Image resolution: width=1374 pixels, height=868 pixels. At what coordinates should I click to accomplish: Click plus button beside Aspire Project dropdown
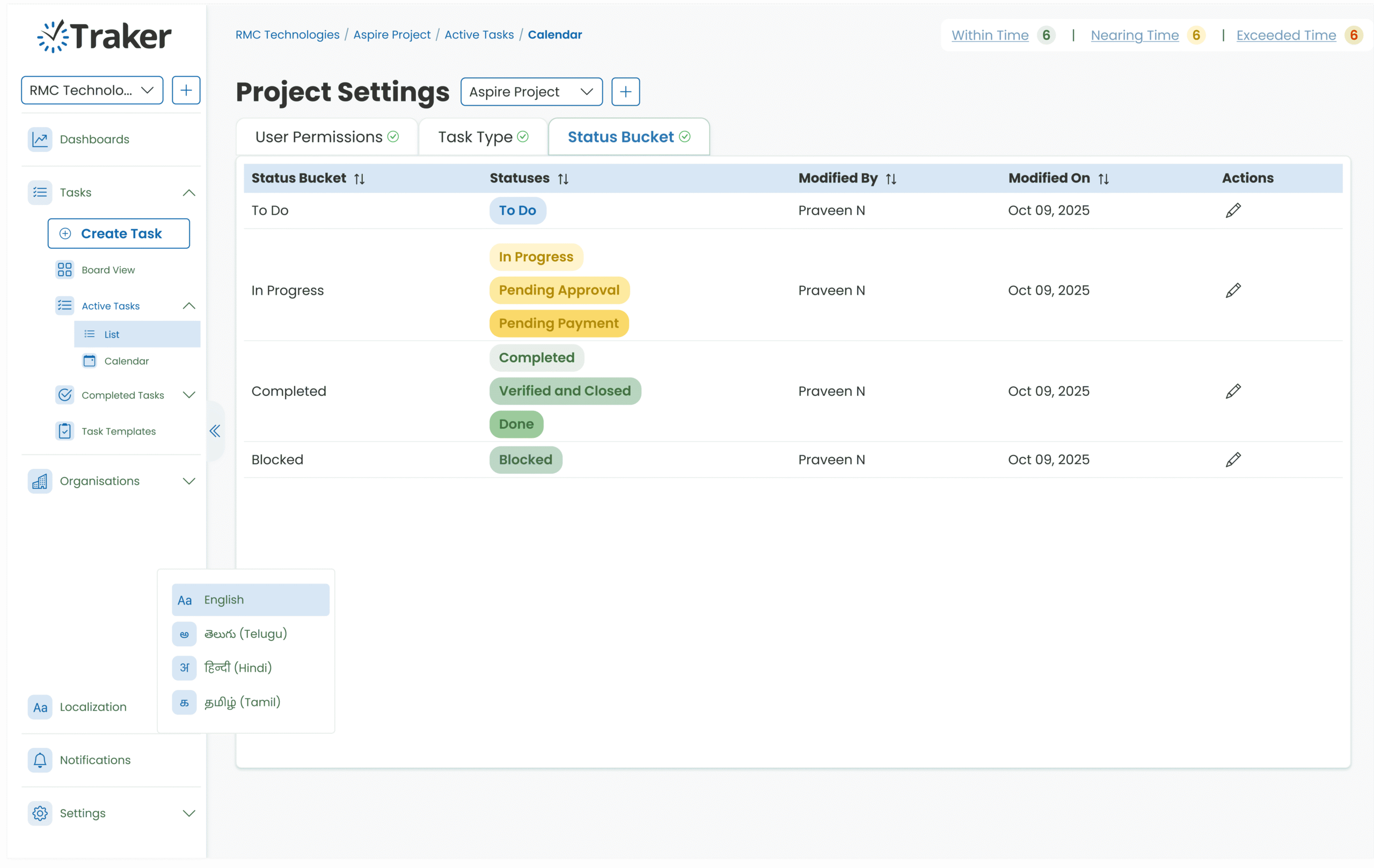(625, 92)
